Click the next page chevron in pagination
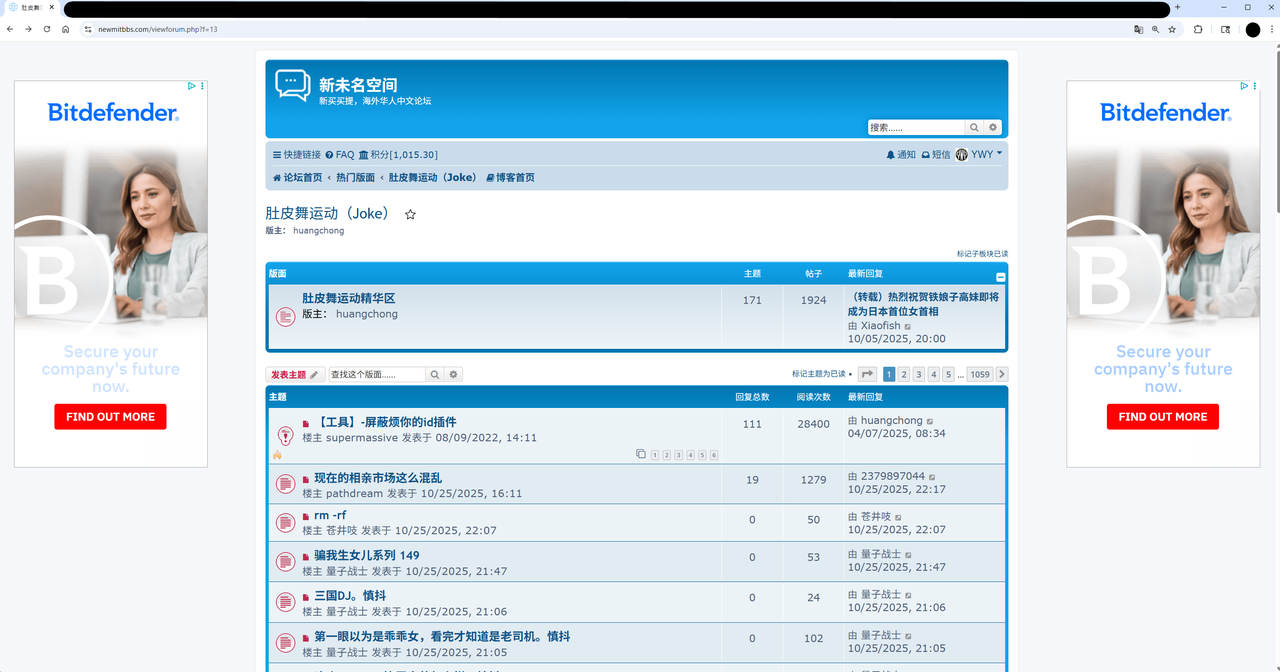1280x672 pixels. (x=1002, y=374)
